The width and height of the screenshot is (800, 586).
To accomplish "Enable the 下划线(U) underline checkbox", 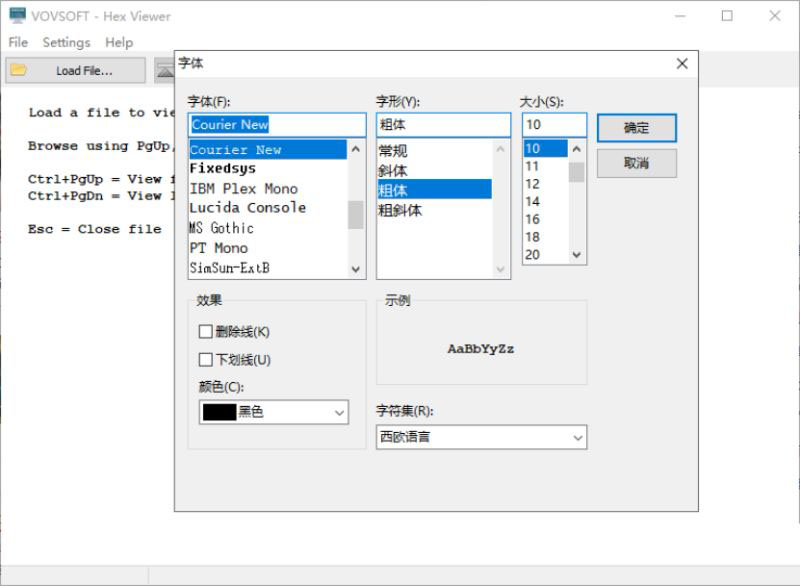I will coord(206,360).
